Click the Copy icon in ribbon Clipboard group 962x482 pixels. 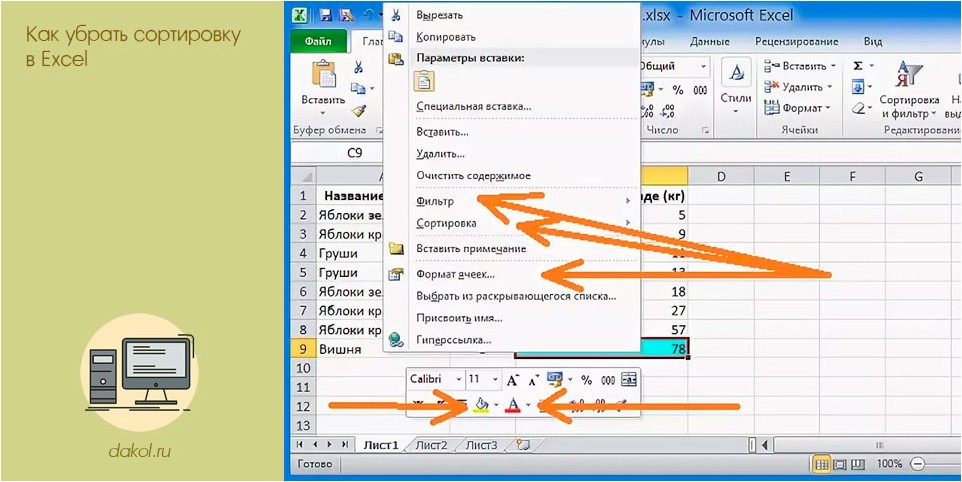(x=358, y=89)
